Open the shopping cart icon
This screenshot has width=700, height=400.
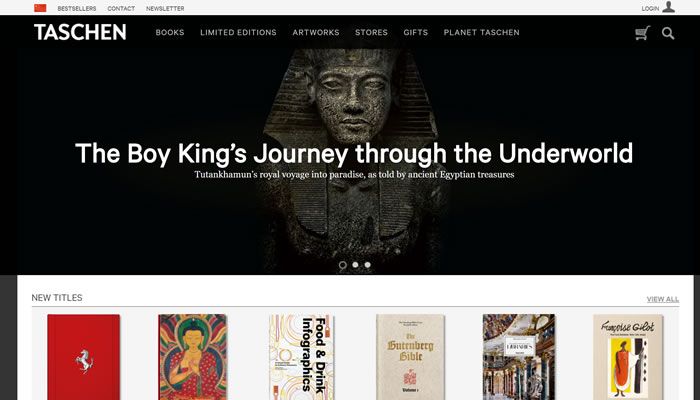(x=642, y=33)
